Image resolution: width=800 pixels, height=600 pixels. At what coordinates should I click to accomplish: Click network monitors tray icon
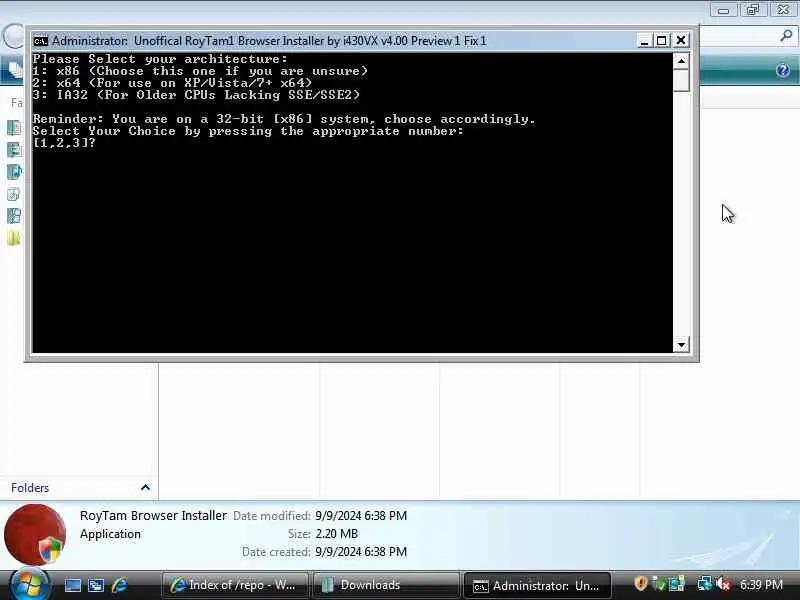[x=705, y=583]
